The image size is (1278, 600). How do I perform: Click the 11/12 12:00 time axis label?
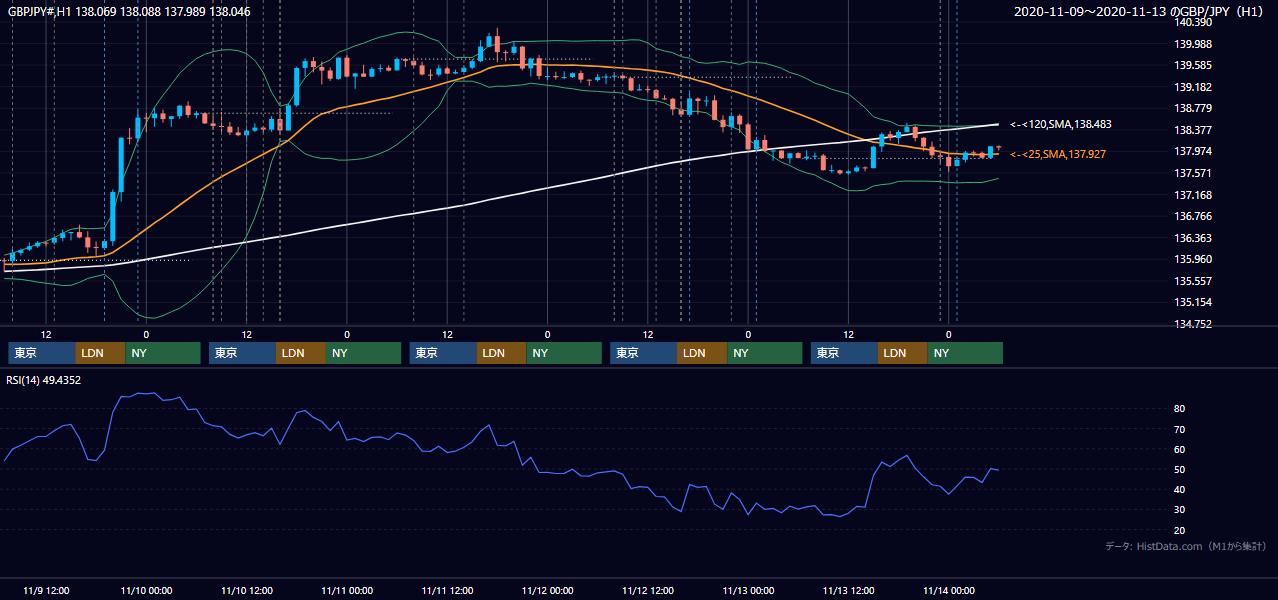click(x=647, y=590)
